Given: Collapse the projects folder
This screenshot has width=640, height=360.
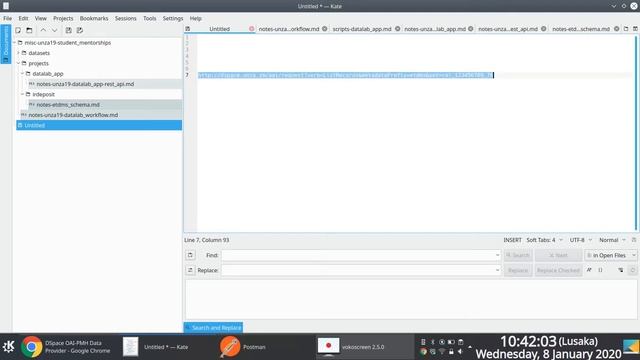Looking at the screenshot, I should coord(18,63).
